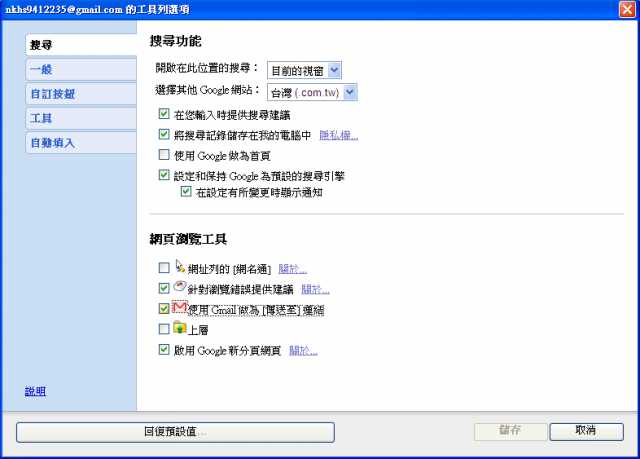Open 關於 link beside 針對瀏覽錯誤提供建議
This screenshot has height=459, width=640.
[315, 289]
